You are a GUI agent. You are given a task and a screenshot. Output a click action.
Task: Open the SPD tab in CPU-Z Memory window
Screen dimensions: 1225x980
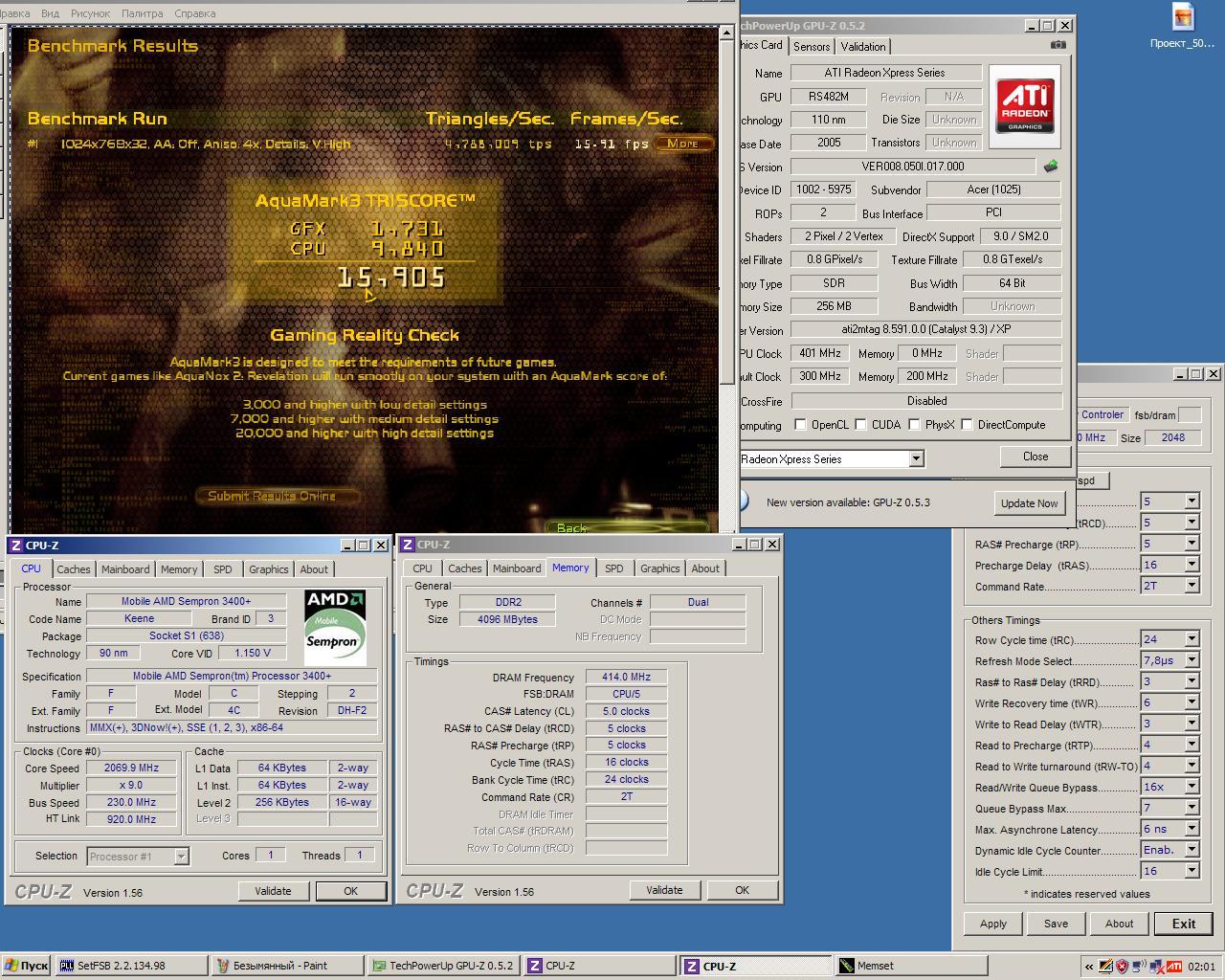[614, 568]
